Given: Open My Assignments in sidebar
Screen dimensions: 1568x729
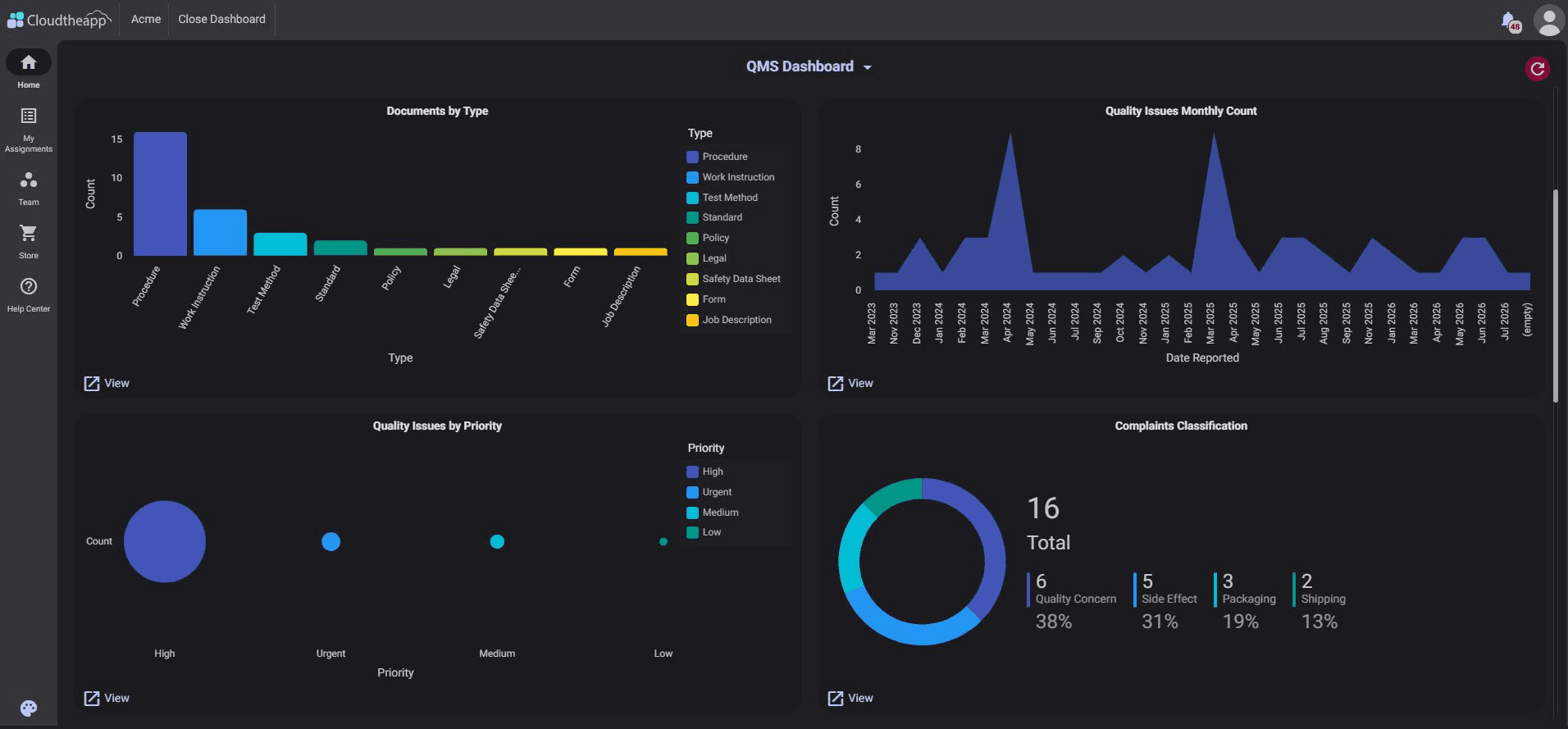Looking at the screenshot, I should 29,116.
